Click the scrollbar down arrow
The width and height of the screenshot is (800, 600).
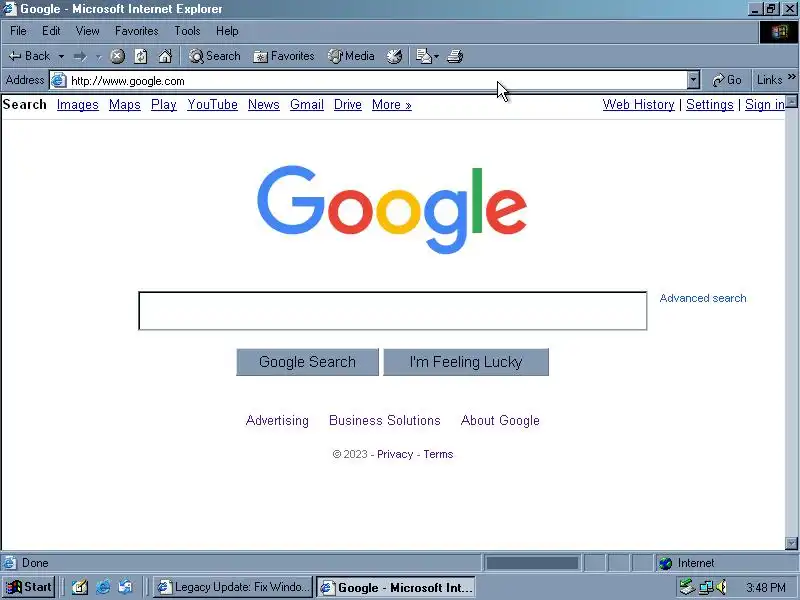click(x=791, y=543)
